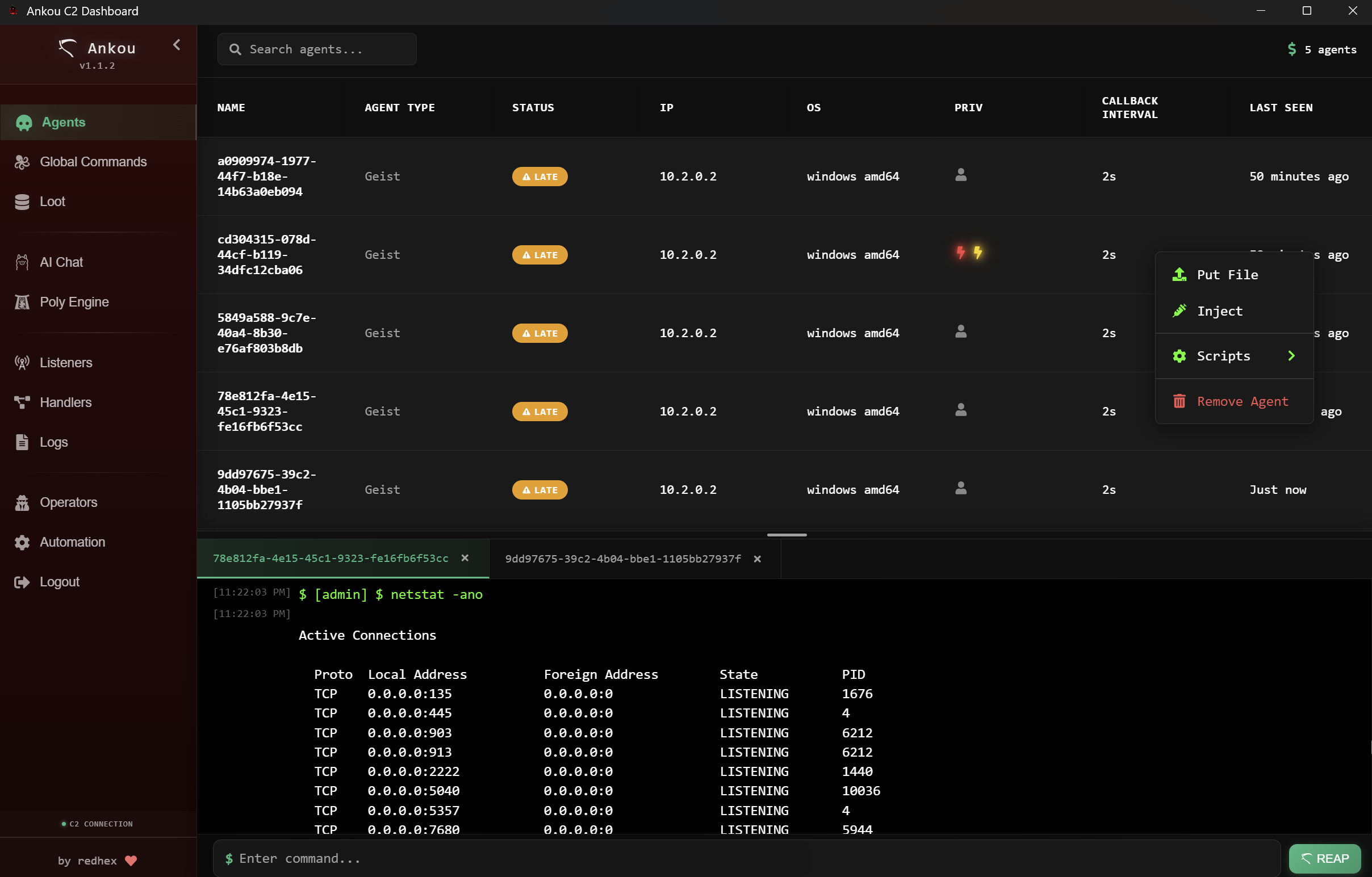1372x877 pixels.
Task: Open the Automation section
Action: click(x=72, y=542)
